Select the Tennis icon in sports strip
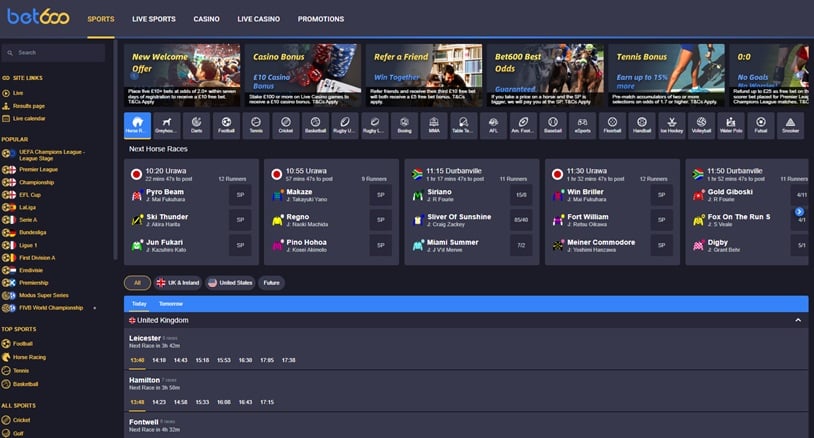The height and width of the screenshot is (438, 814). click(256, 125)
